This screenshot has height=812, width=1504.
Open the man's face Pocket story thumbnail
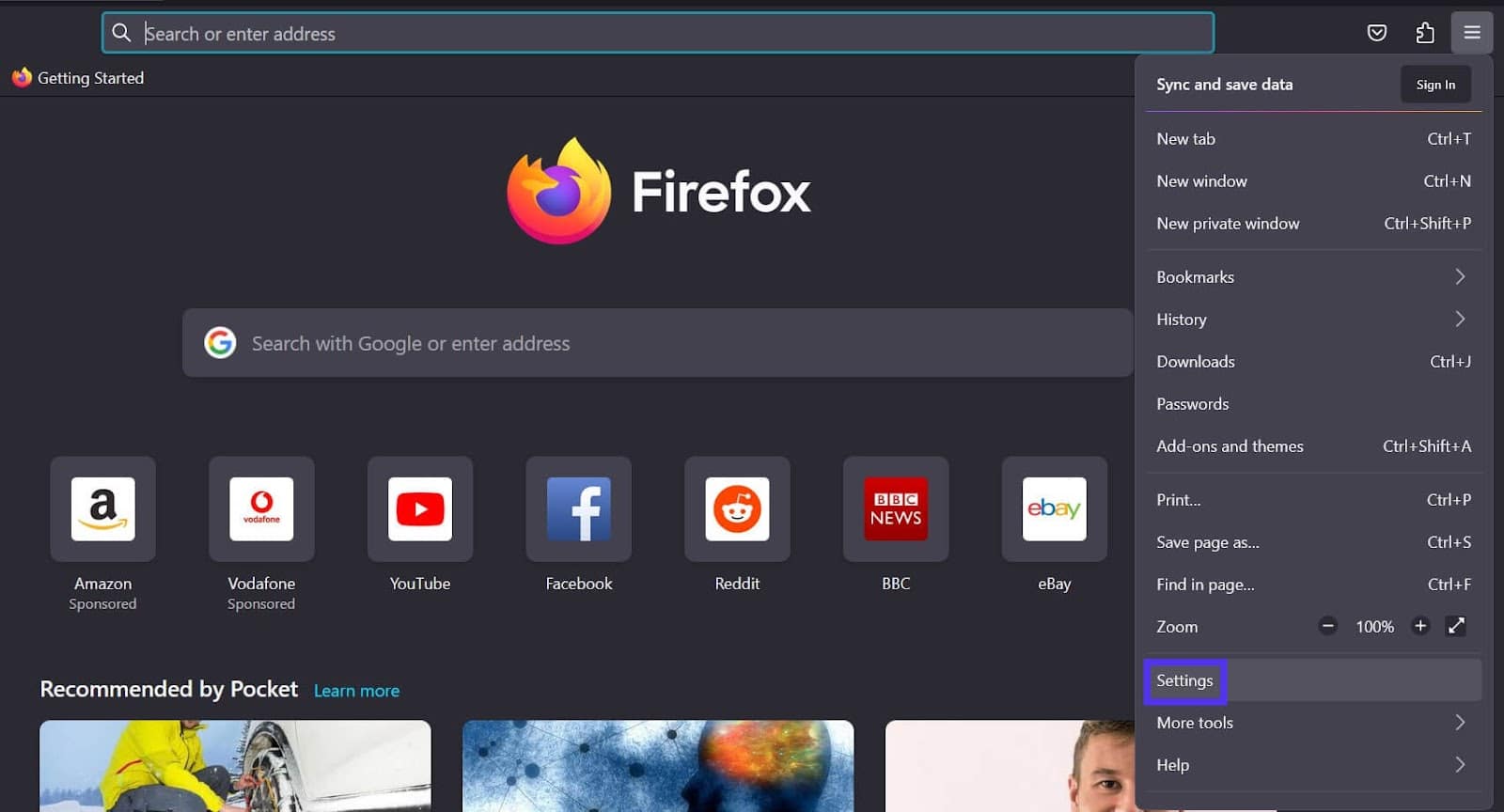point(1010,766)
